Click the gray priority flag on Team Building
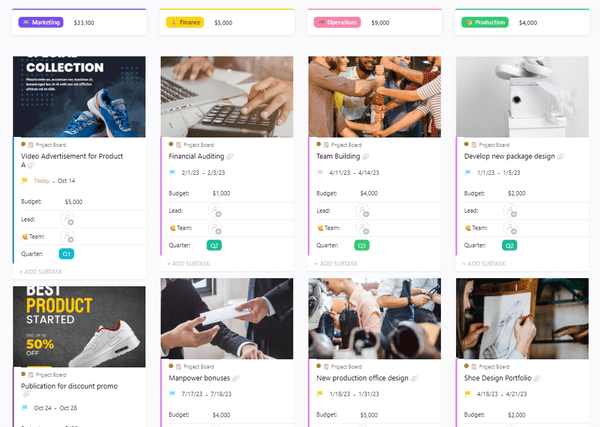600x427 pixels. 320,173
